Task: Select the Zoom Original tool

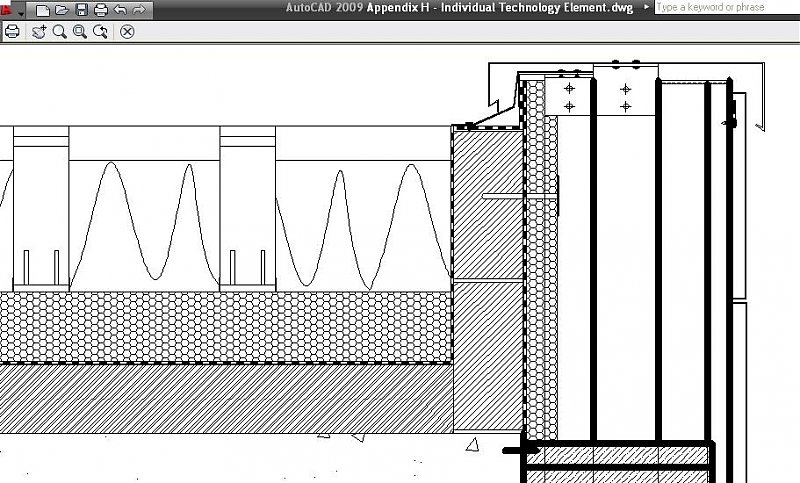Action: (x=101, y=32)
